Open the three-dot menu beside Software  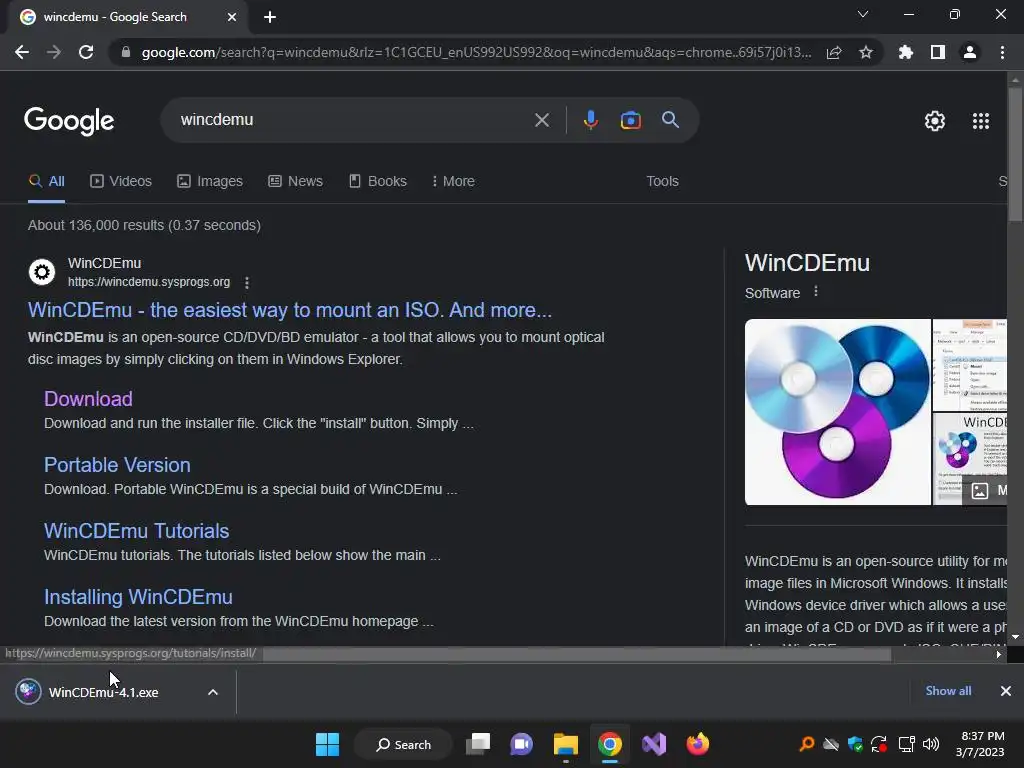[816, 292]
